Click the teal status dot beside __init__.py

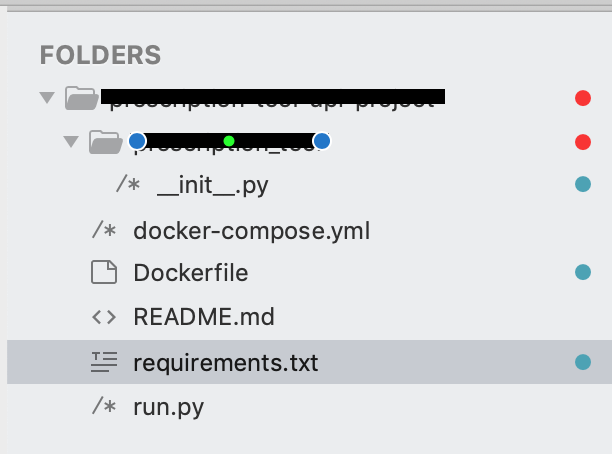(x=583, y=185)
